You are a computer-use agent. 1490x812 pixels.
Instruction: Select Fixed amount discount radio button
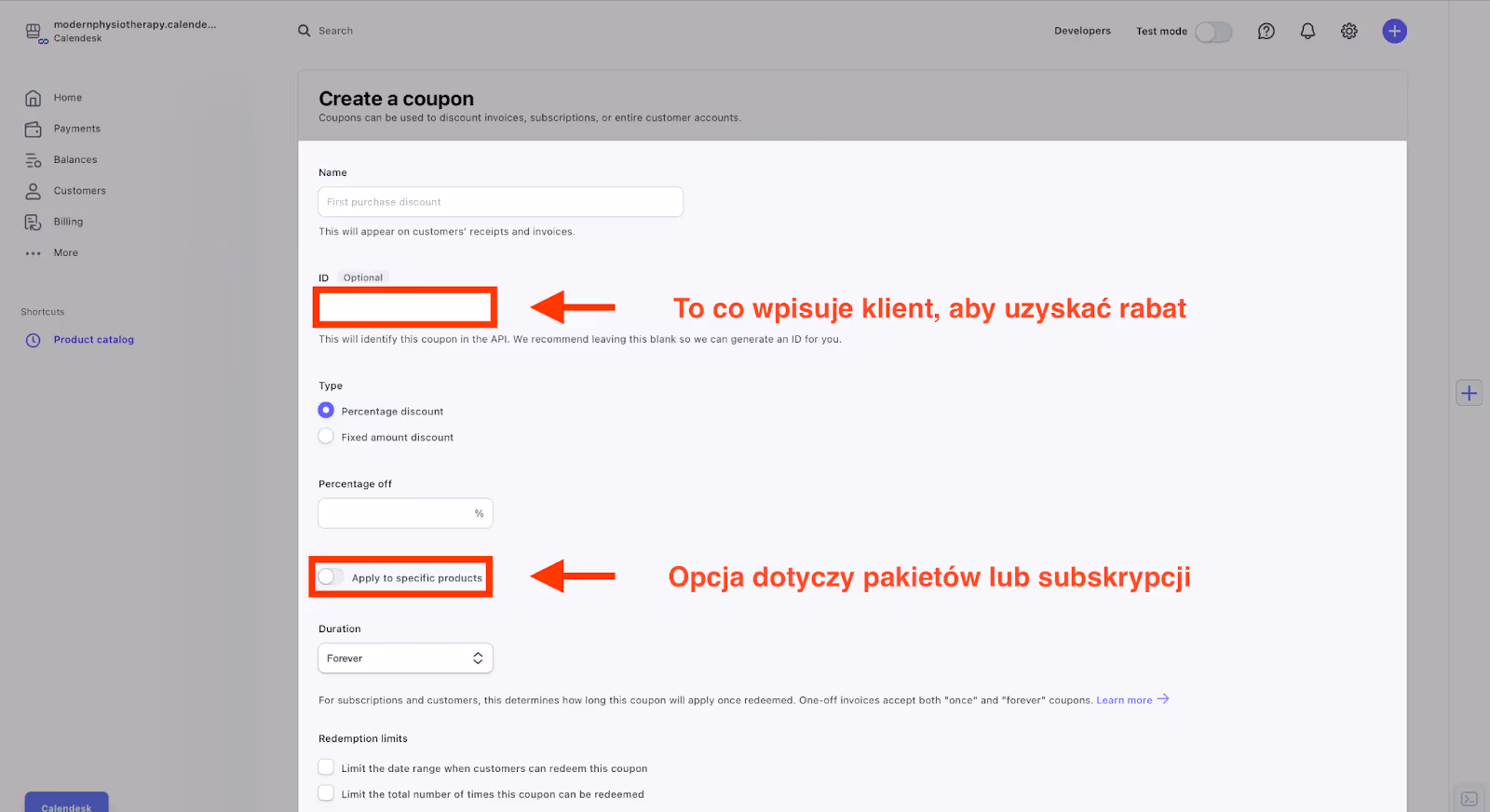click(326, 437)
